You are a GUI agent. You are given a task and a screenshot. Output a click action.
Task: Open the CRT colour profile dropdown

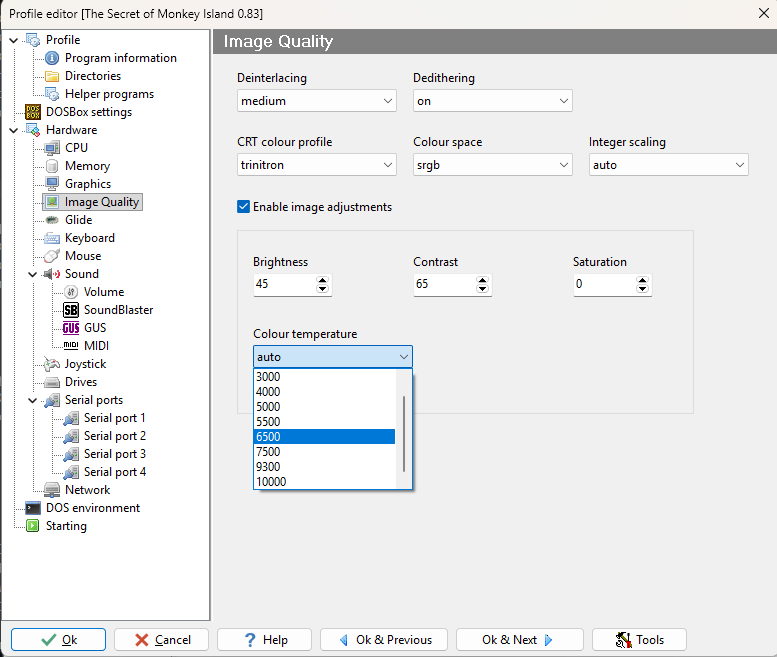317,165
